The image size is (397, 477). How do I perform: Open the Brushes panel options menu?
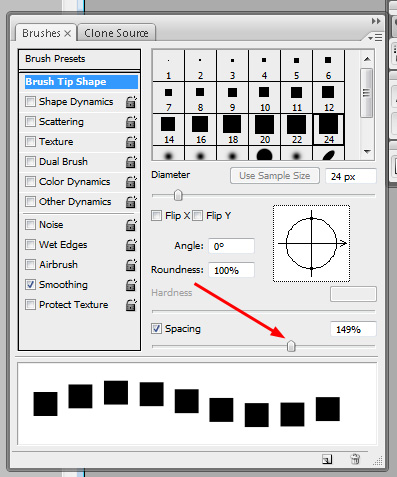[x=375, y=38]
